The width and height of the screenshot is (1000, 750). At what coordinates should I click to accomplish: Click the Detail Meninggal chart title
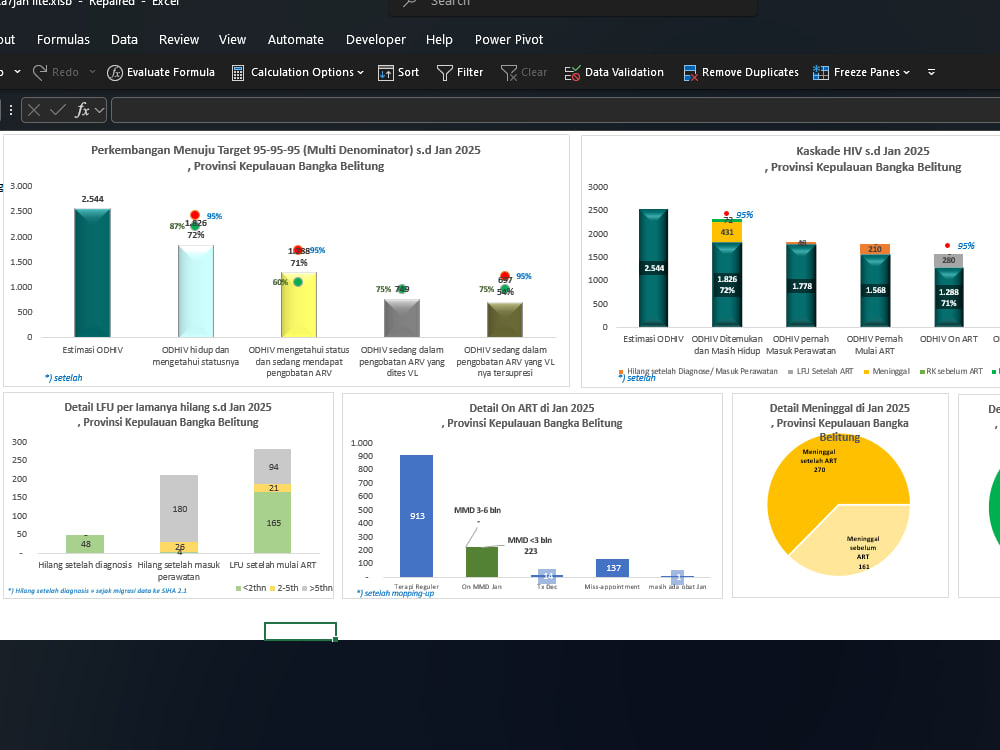(839, 422)
